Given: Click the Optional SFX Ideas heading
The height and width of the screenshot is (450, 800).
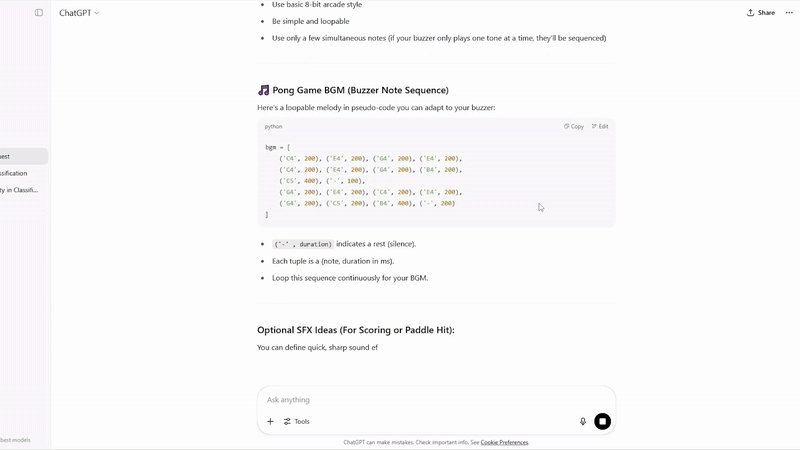Looking at the screenshot, I should (355, 330).
